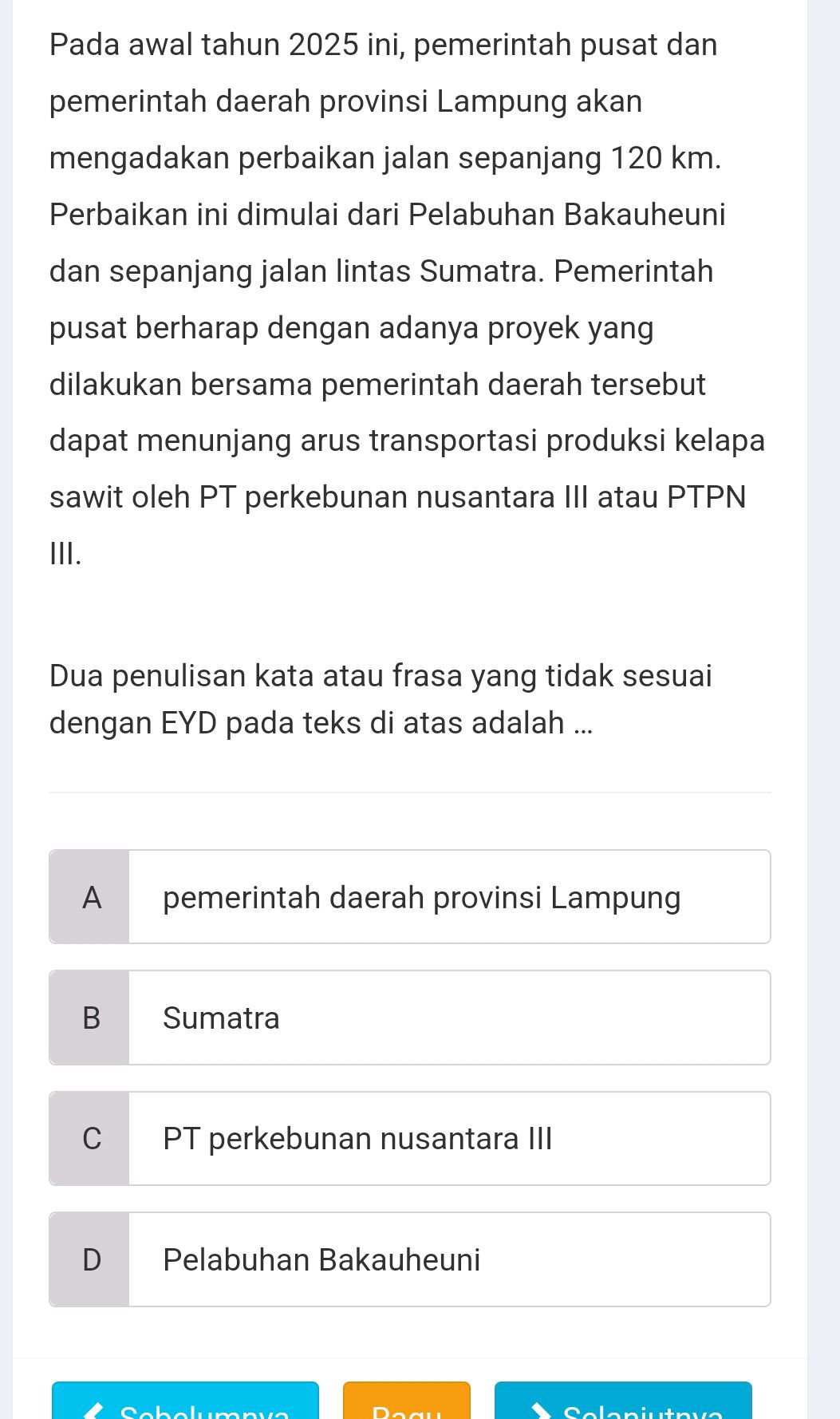The width and height of the screenshot is (840, 1419).
Task: Click the letter B label box
Action: [89, 1017]
